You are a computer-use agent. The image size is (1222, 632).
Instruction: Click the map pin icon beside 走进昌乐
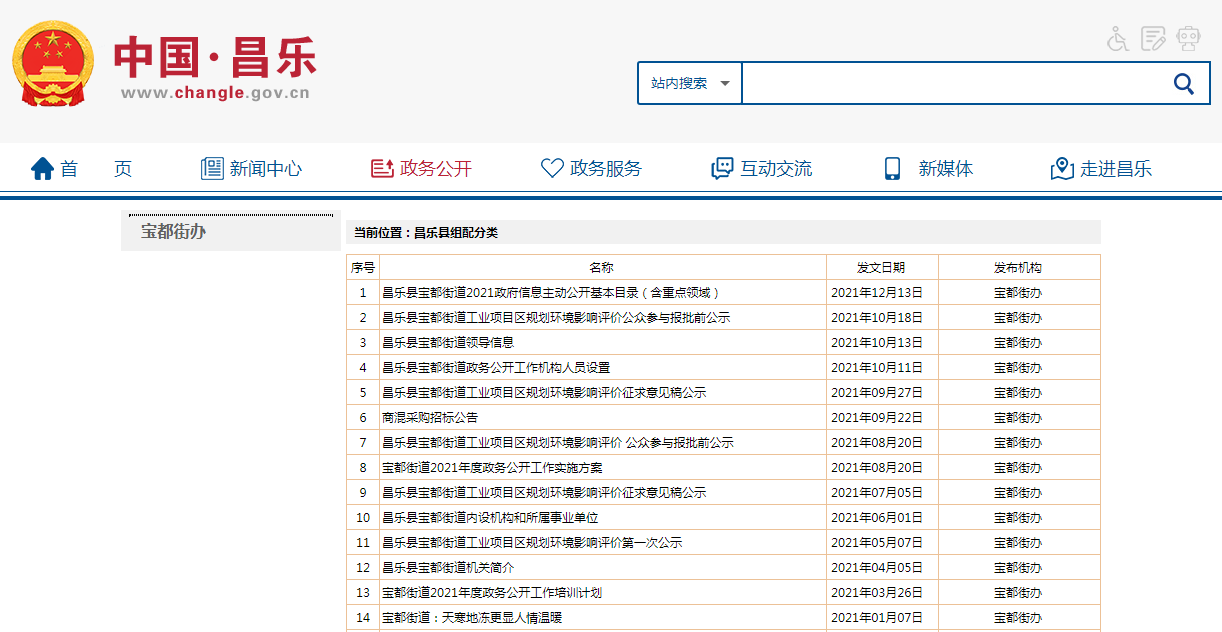coord(1062,169)
